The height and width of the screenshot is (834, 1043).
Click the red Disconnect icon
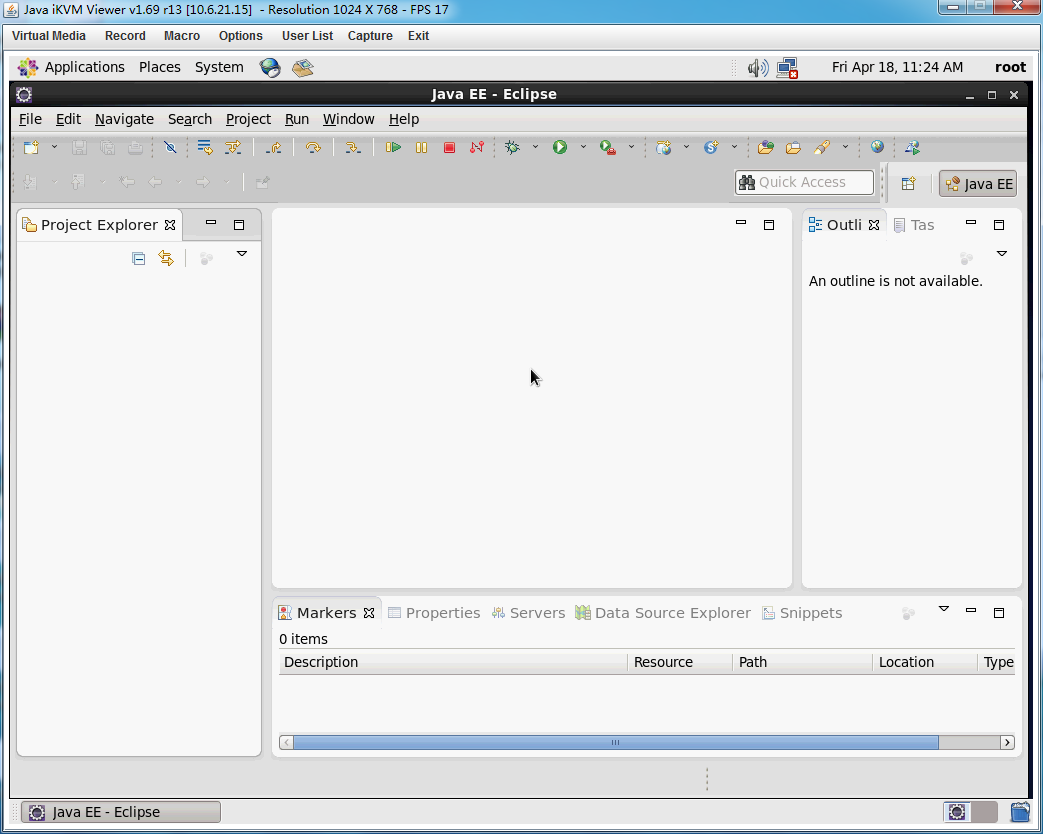pos(477,148)
